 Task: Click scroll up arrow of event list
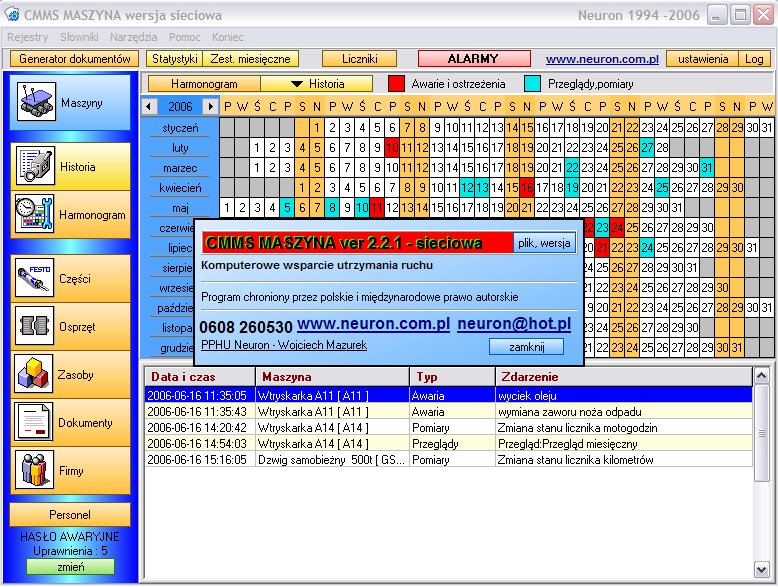pos(762,376)
